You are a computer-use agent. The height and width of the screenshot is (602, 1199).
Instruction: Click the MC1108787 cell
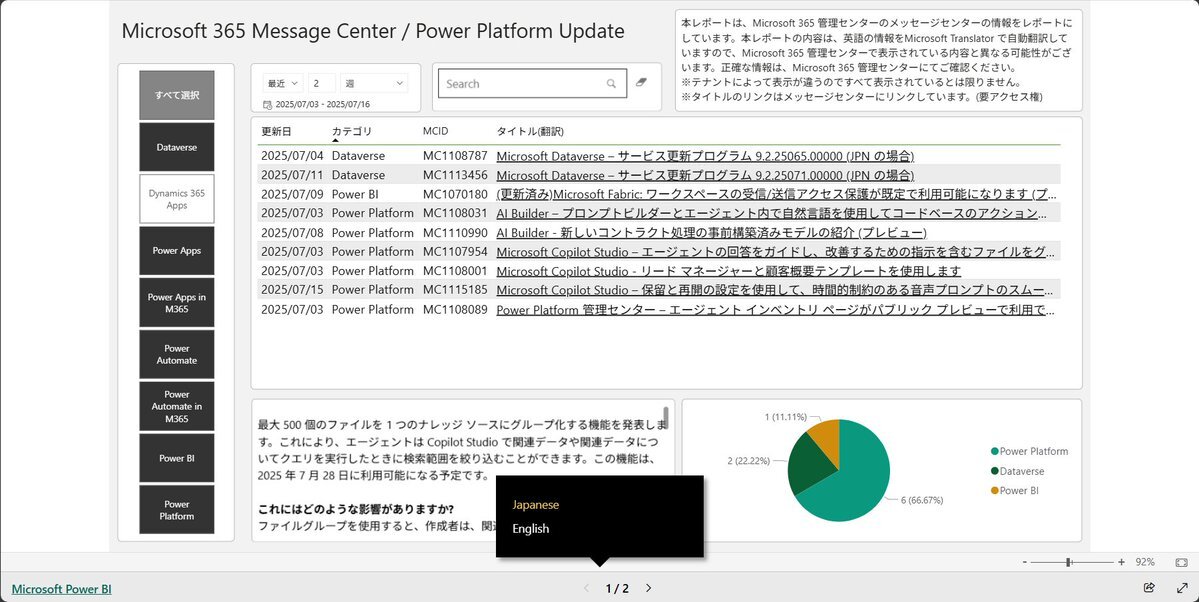tap(455, 156)
